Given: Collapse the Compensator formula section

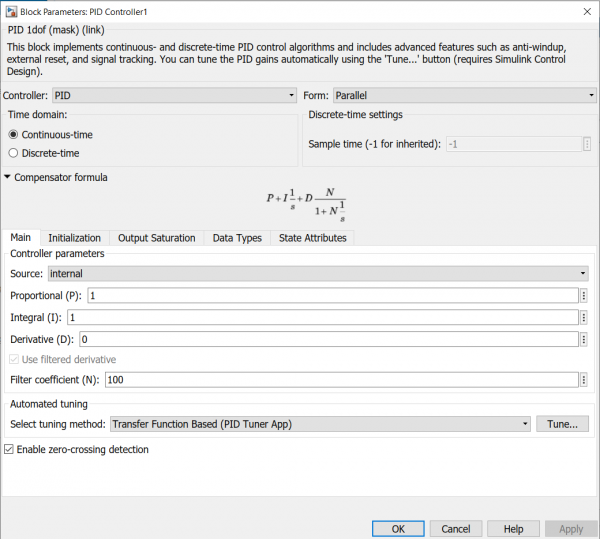Looking at the screenshot, I should click(8, 178).
